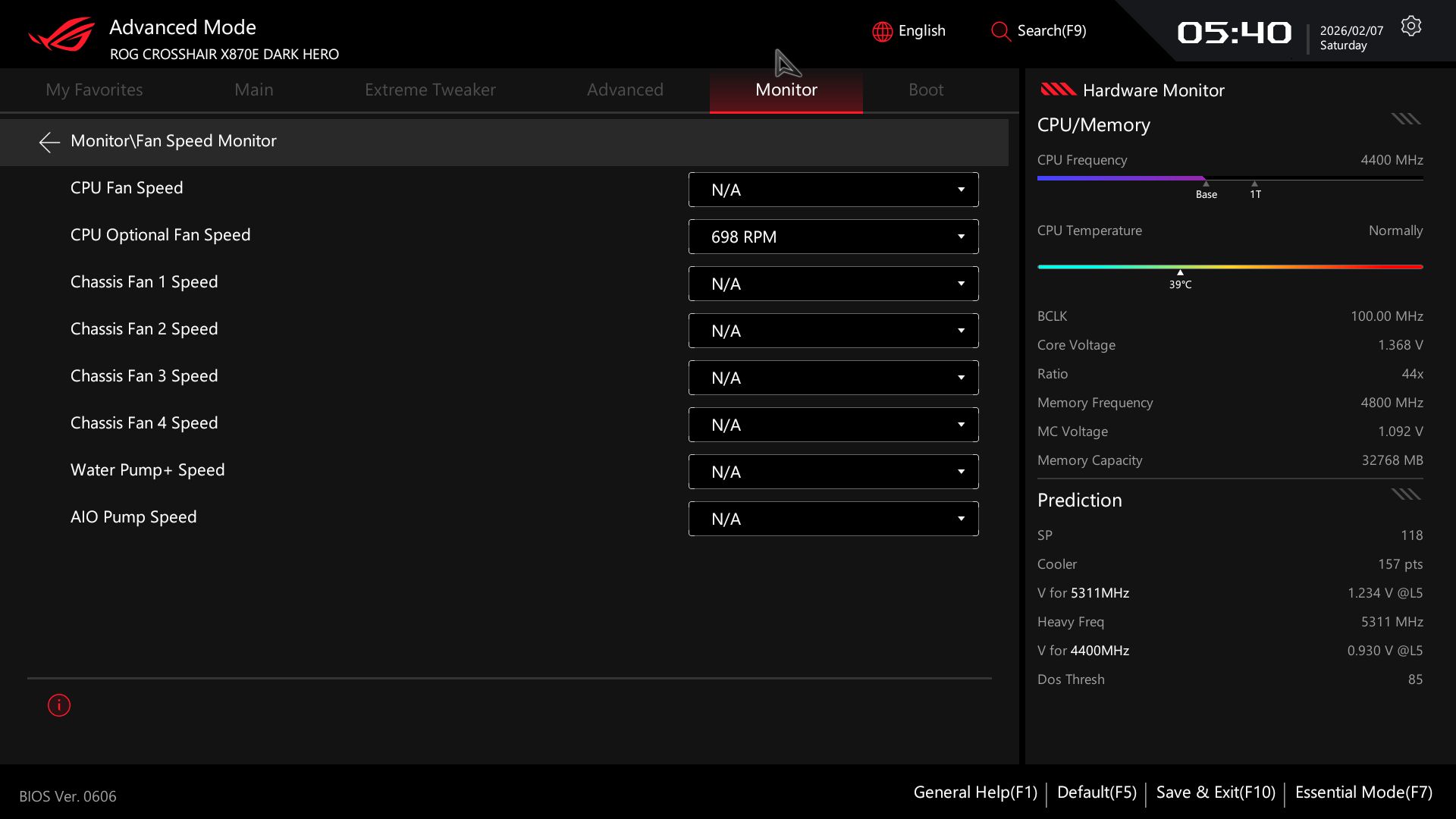Click the settings gear icon

(1410, 27)
